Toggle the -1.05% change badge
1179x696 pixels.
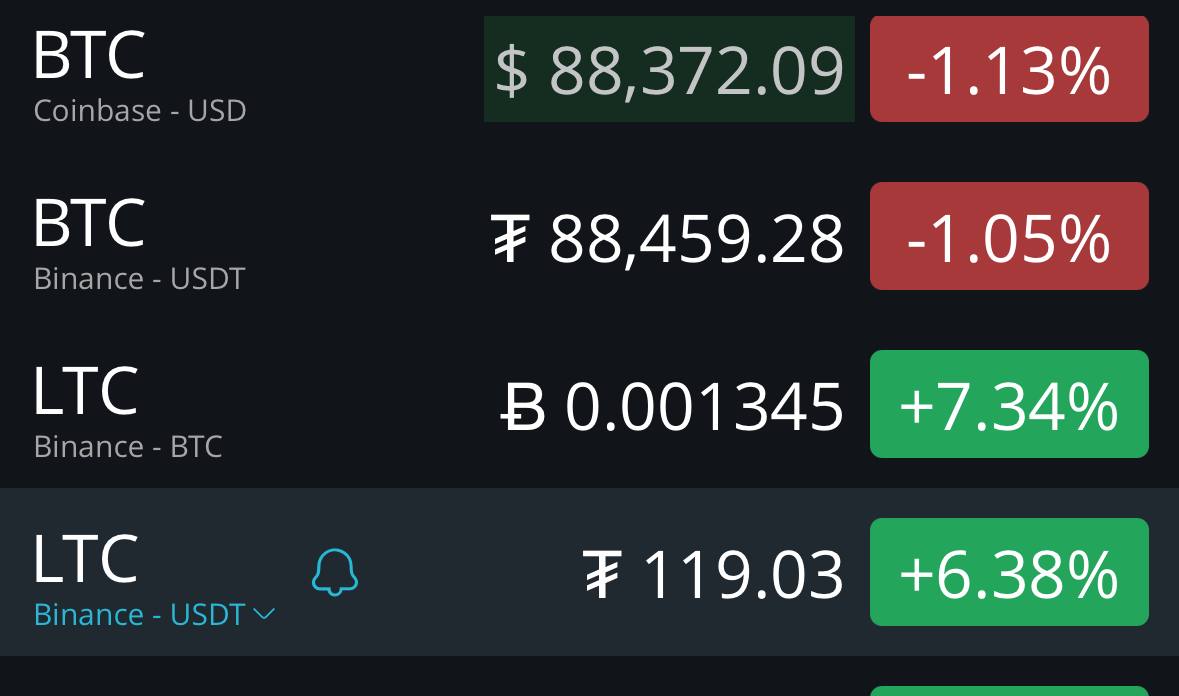pos(1009,236)
